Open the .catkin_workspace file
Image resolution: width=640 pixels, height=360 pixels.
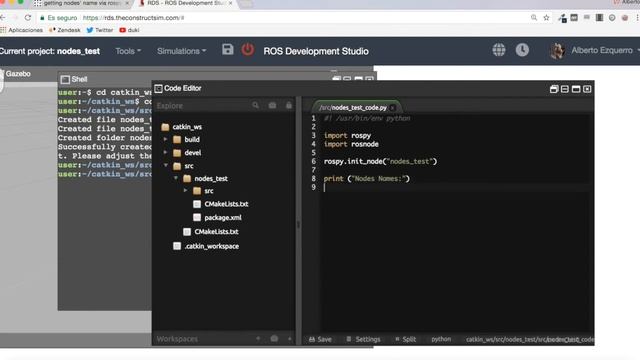211,246
